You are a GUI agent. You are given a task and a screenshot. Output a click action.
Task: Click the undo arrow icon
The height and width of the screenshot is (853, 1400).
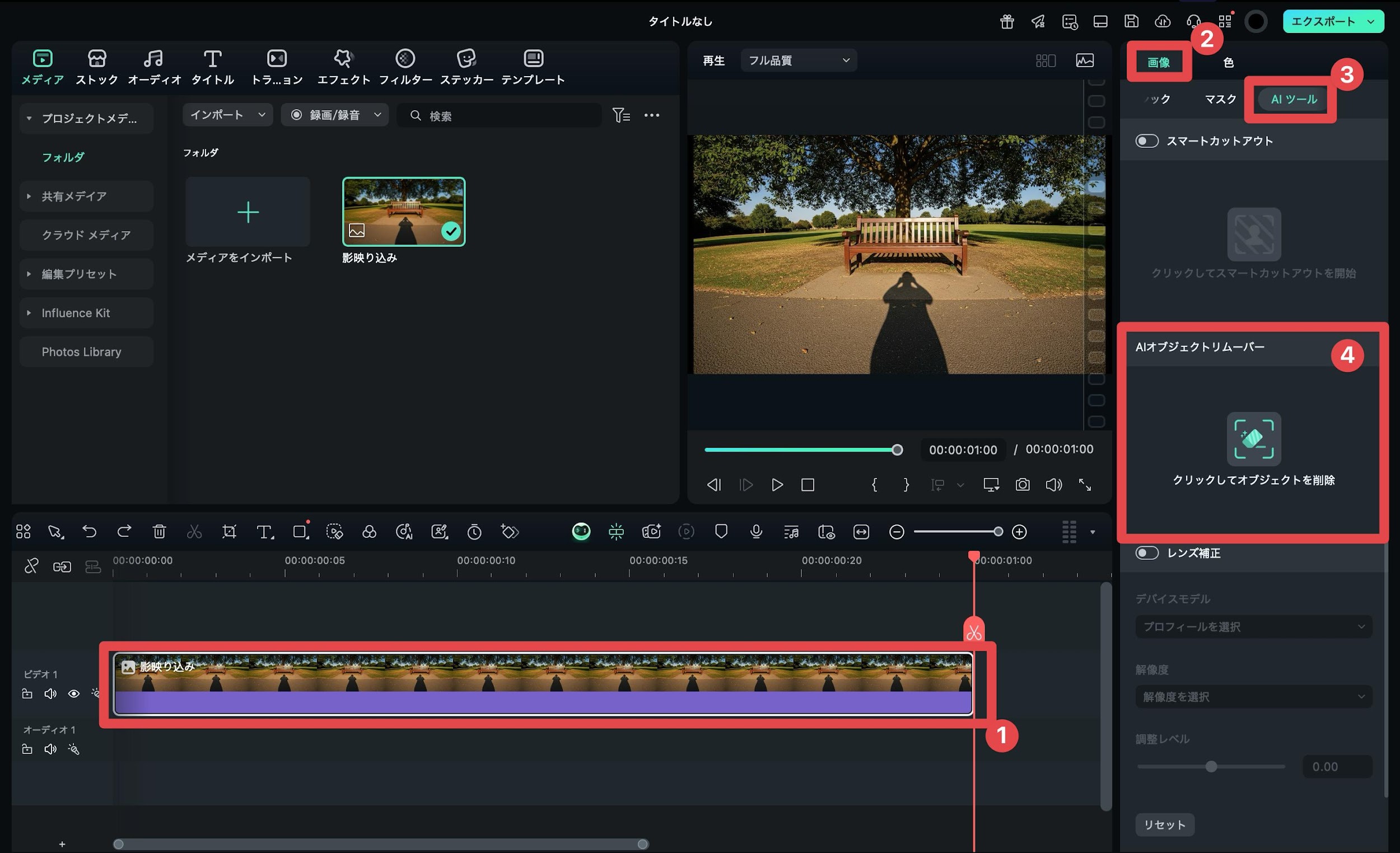pos(89,532)
